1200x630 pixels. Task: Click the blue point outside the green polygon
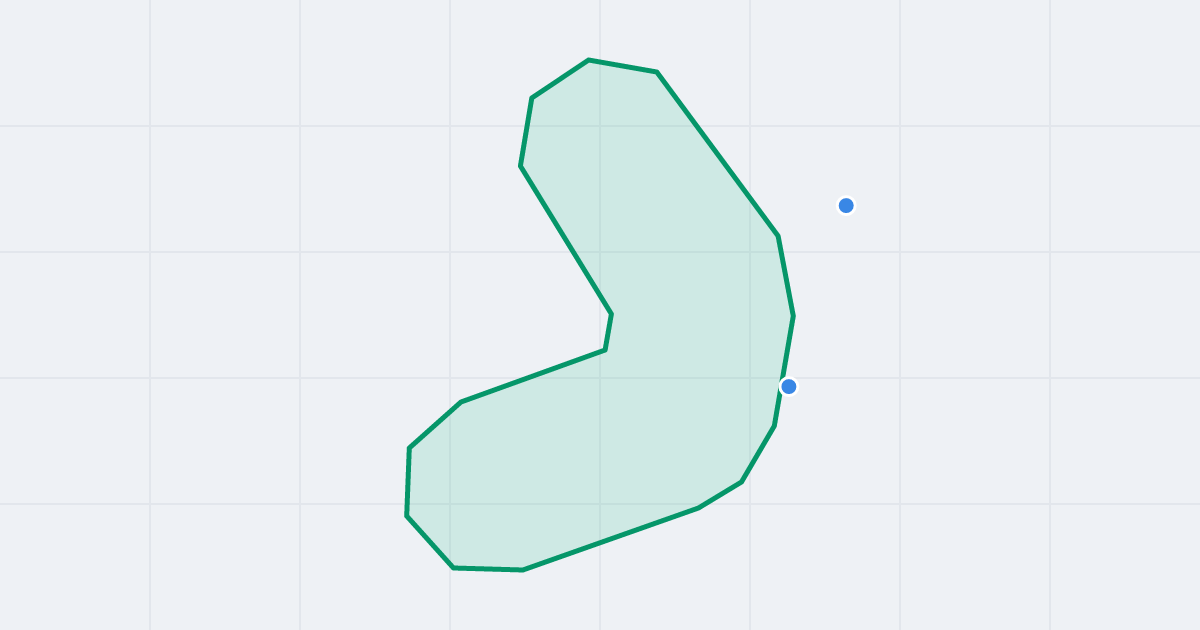[846, 205]
